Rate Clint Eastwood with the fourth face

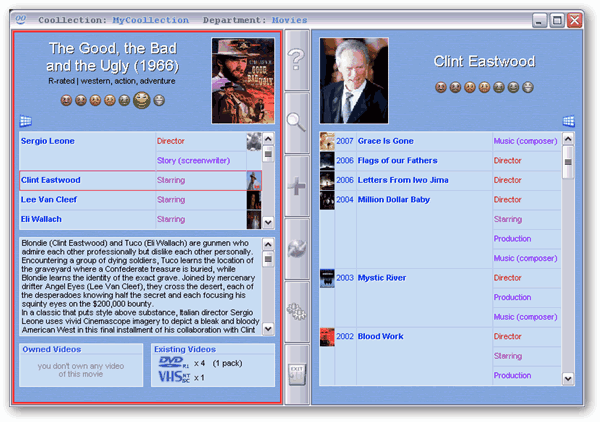(484, 88)
